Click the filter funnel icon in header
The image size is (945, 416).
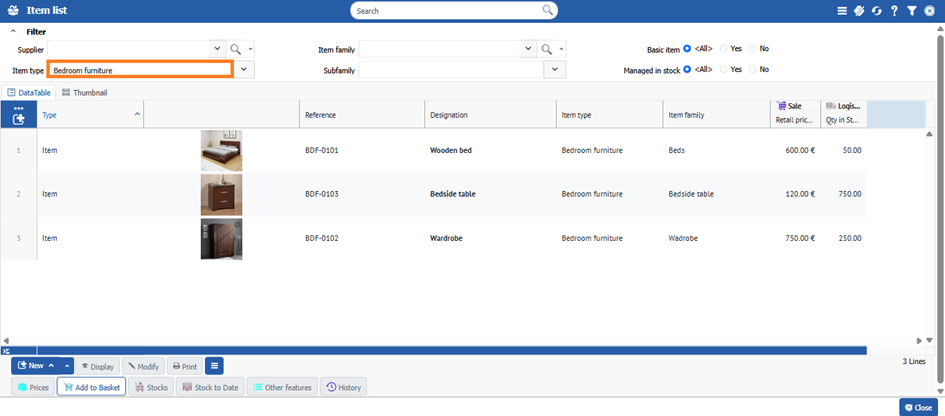(x=911, y=10)
